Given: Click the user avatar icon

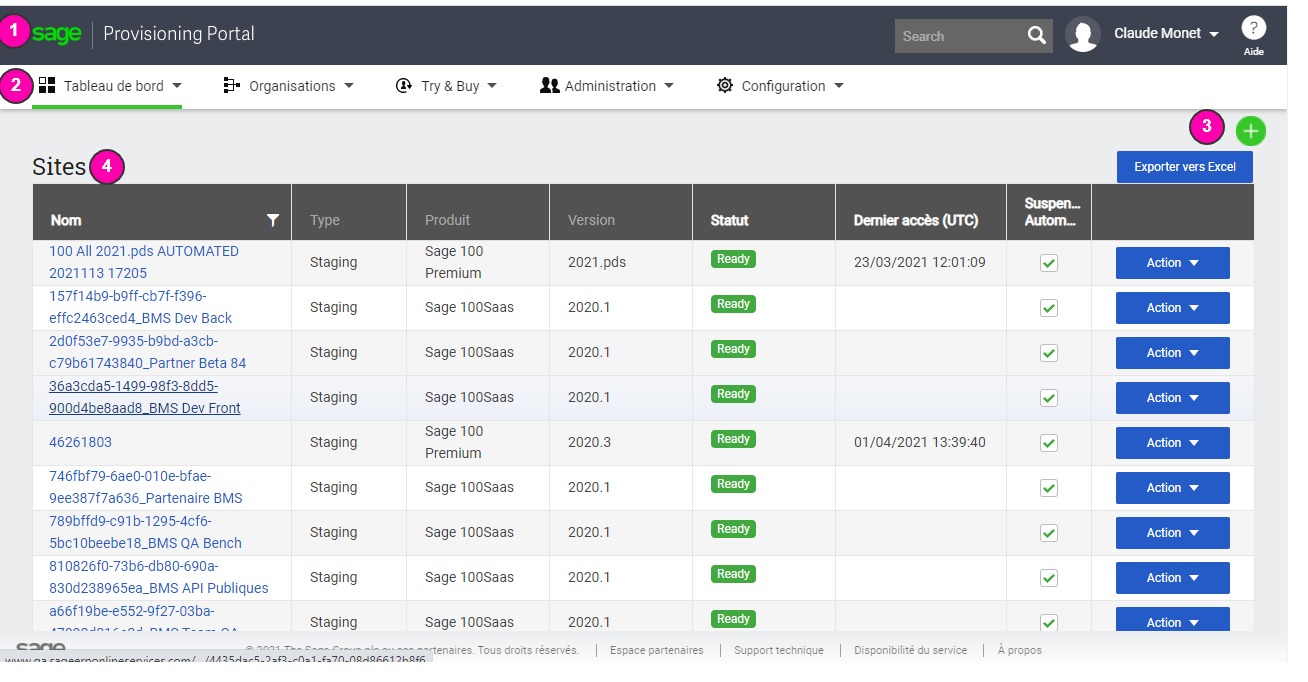Looking at the screenshot, I should pyautogui.click(x=1083, y=34).
